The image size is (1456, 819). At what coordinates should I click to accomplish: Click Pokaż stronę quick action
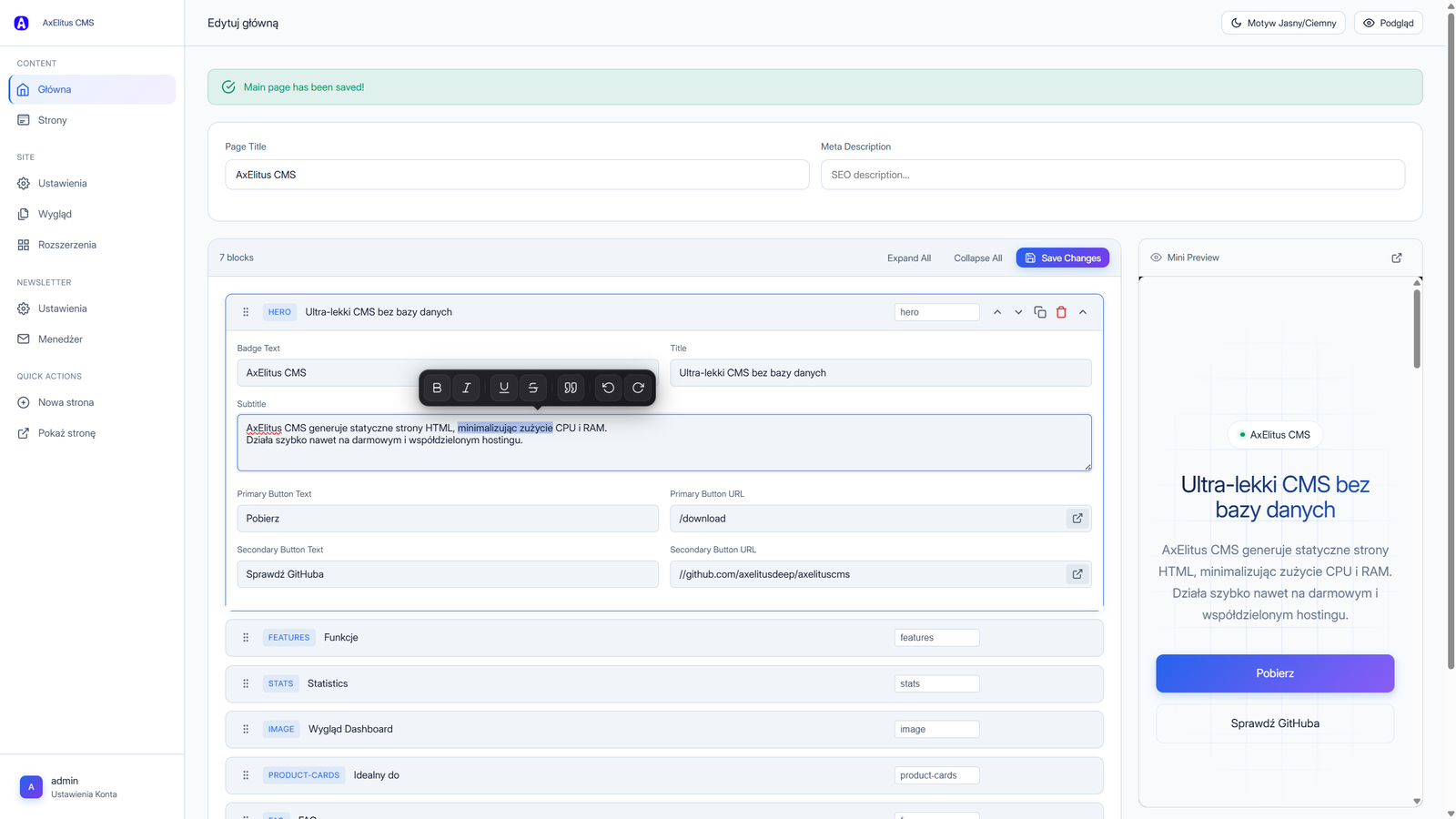66,433
